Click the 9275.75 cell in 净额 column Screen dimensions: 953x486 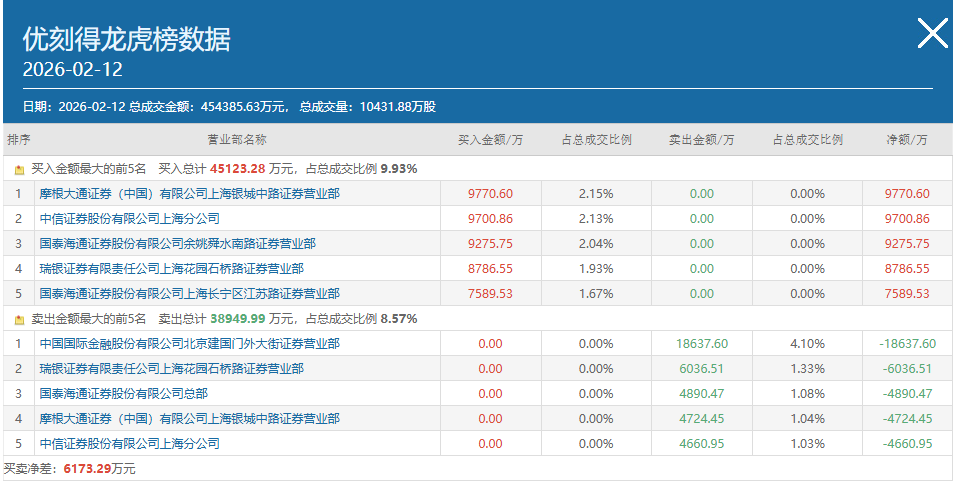[x=907, y=244]
